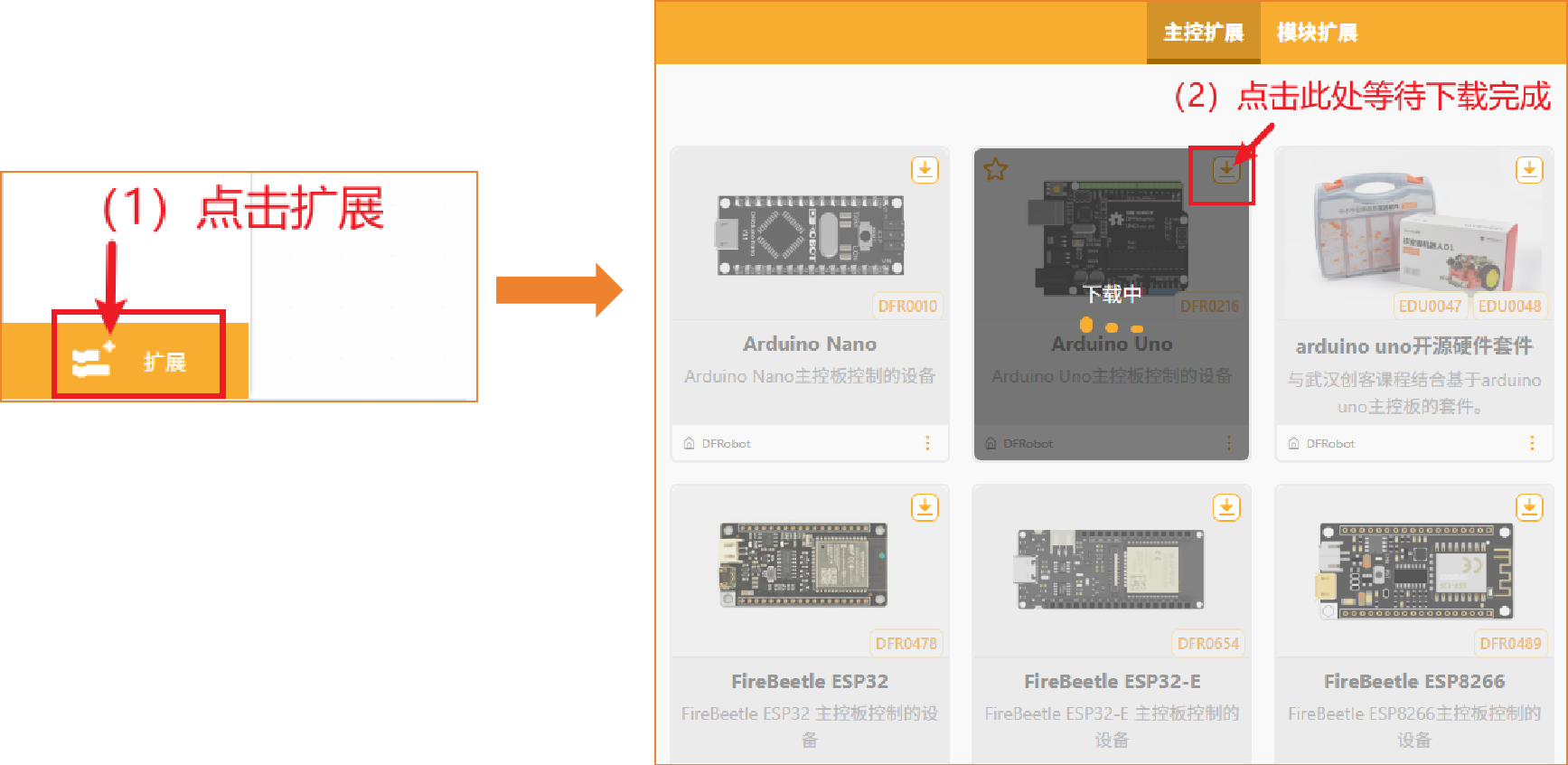Click the 扩展 extension button
Image resolution: width=1568 pixels, height=765 pixels.
[x=137, y=363]
